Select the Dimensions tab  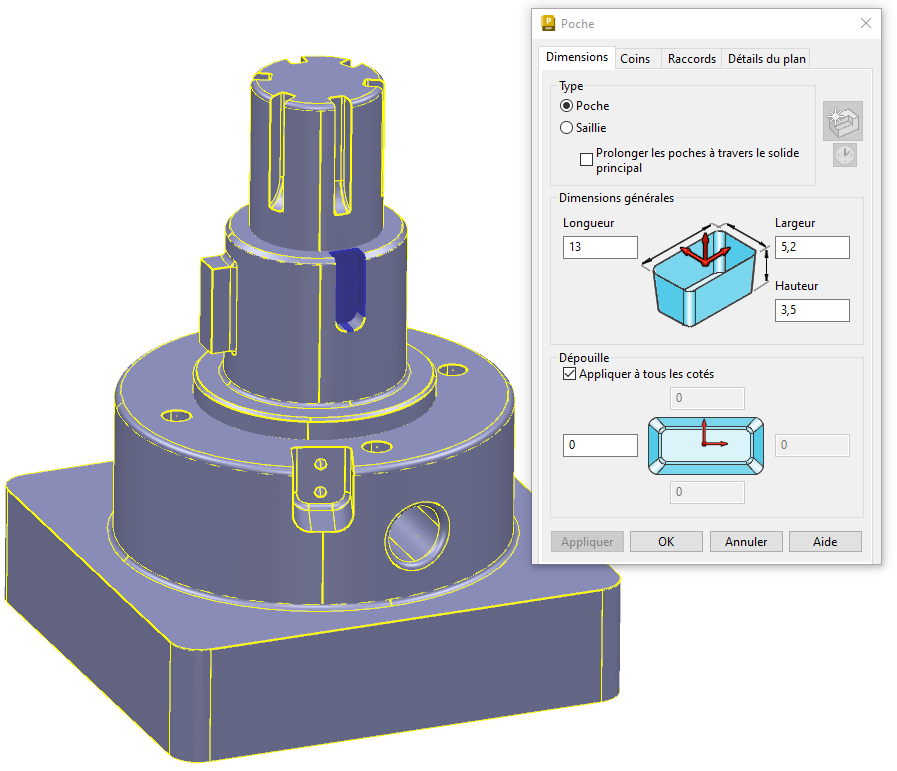(x=577, y=57)
